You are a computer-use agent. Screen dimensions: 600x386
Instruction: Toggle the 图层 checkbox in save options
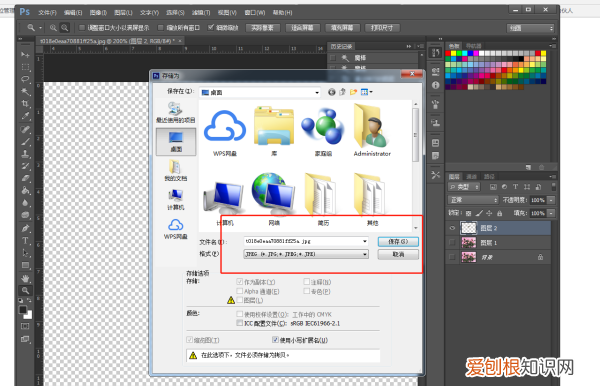pyautogui.click(x=240, y=300)
